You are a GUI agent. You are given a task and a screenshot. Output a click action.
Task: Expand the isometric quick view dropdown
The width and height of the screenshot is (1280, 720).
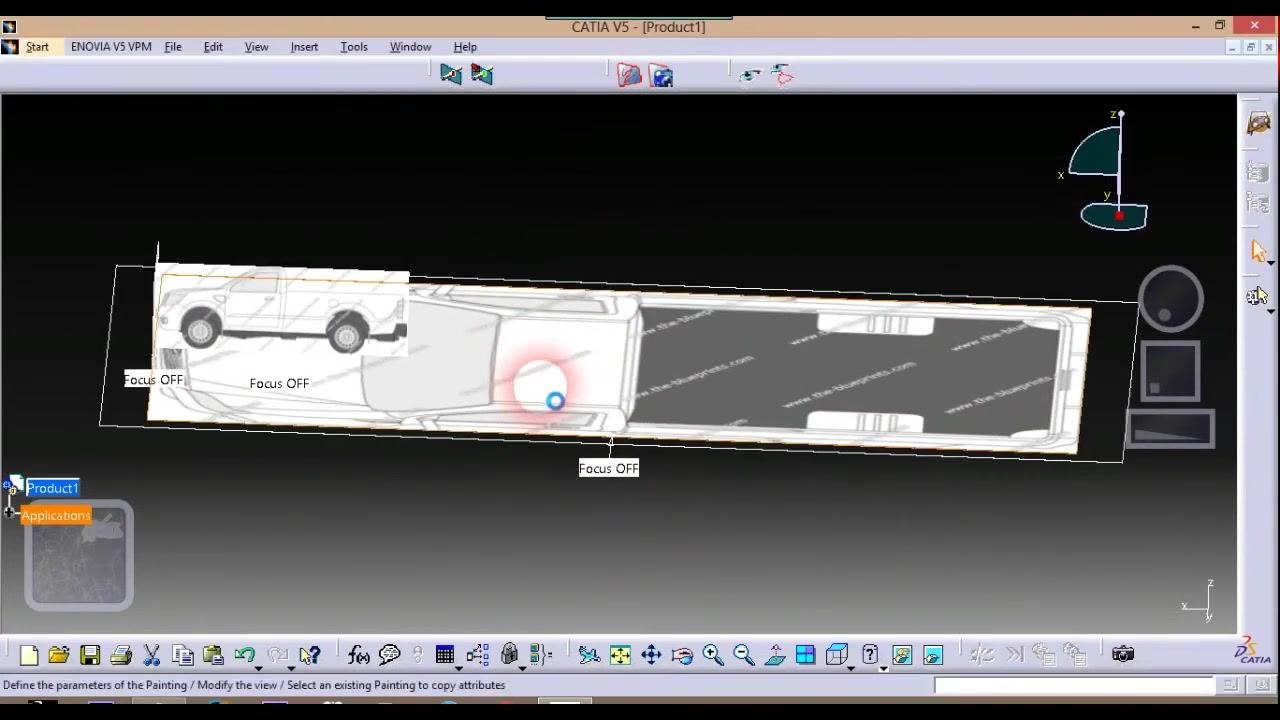pyautogui.click(x=850, y=667)
